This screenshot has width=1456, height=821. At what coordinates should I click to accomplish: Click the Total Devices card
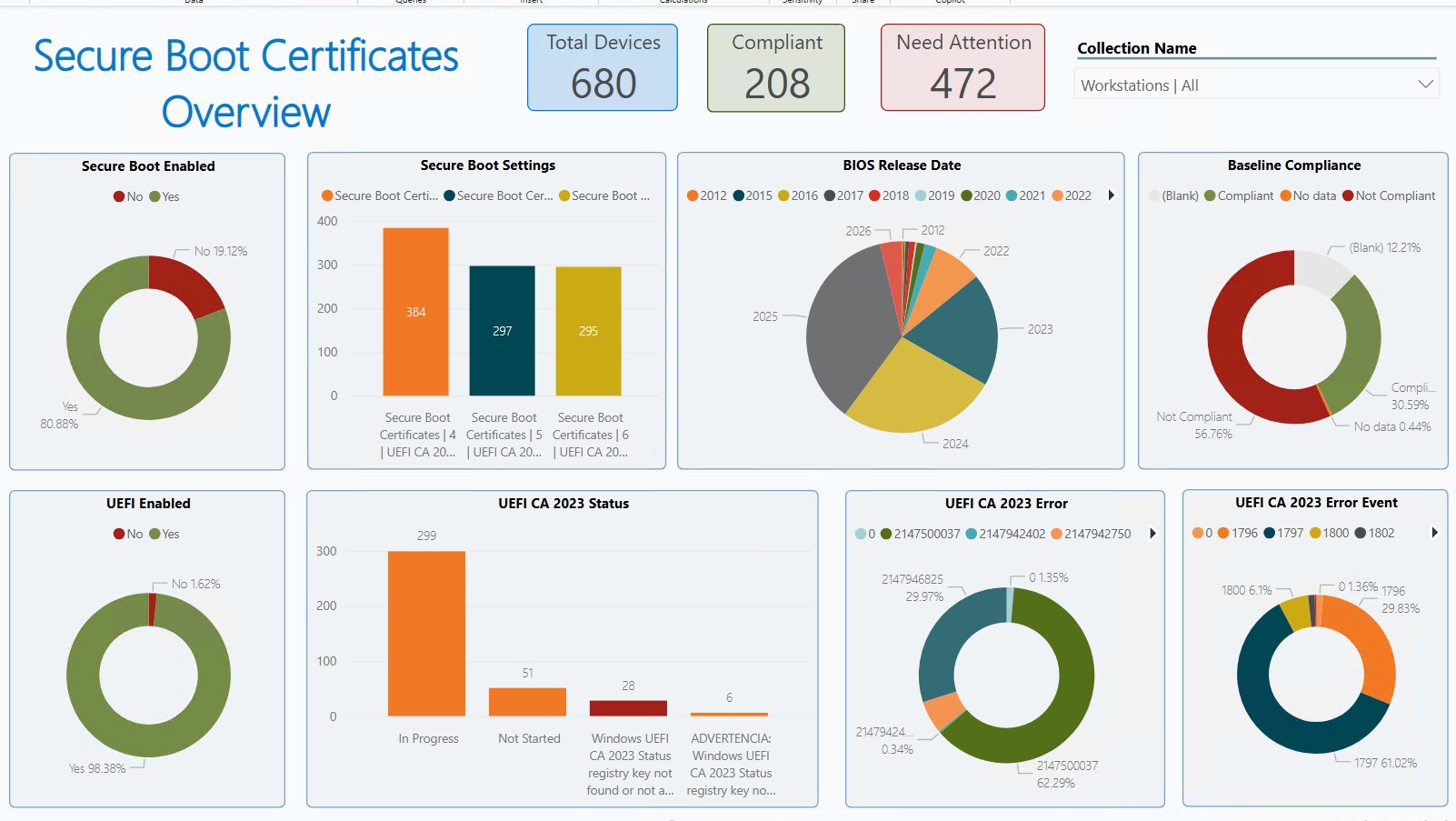603,68
